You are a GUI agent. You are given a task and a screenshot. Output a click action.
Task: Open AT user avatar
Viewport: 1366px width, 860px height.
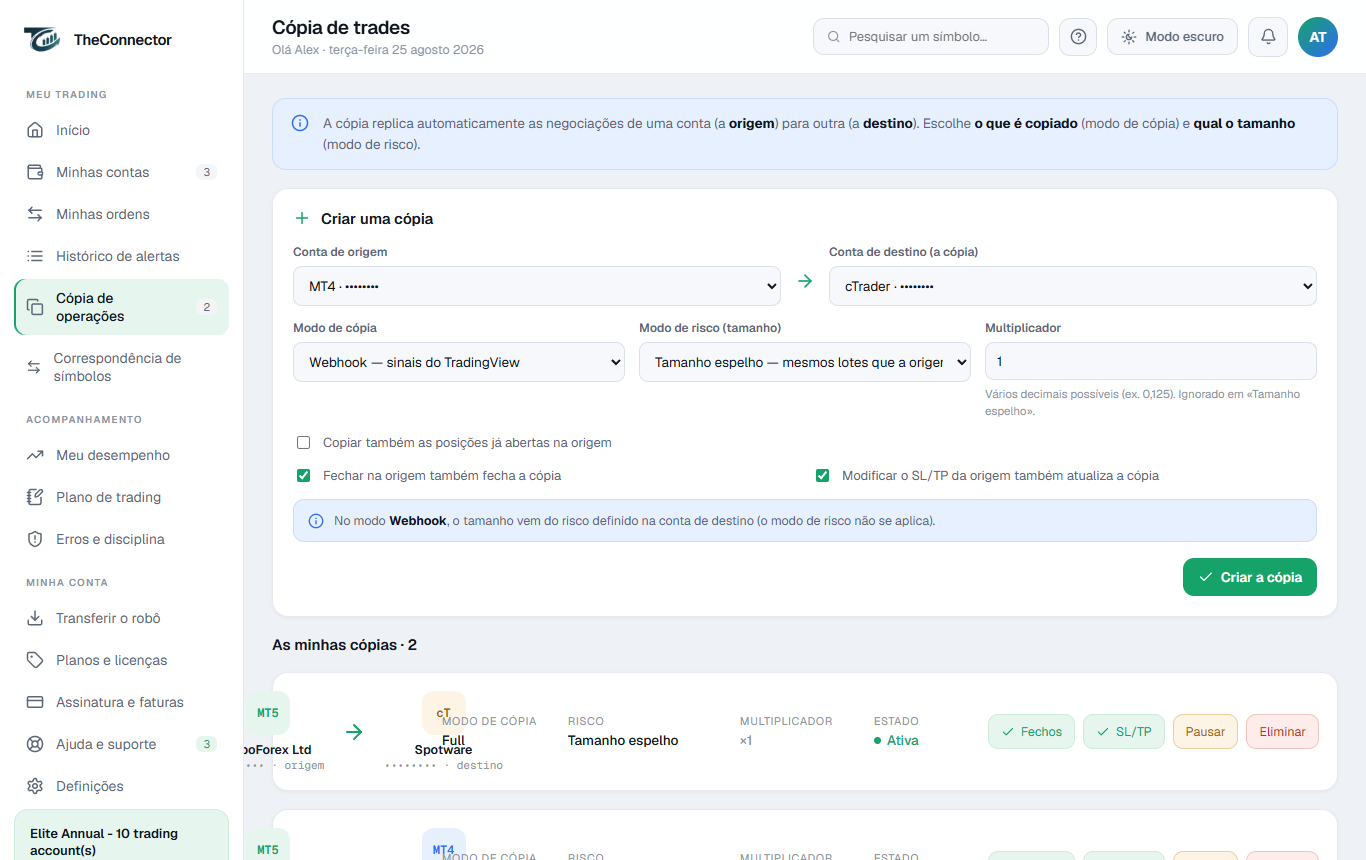click(1318, 37)
